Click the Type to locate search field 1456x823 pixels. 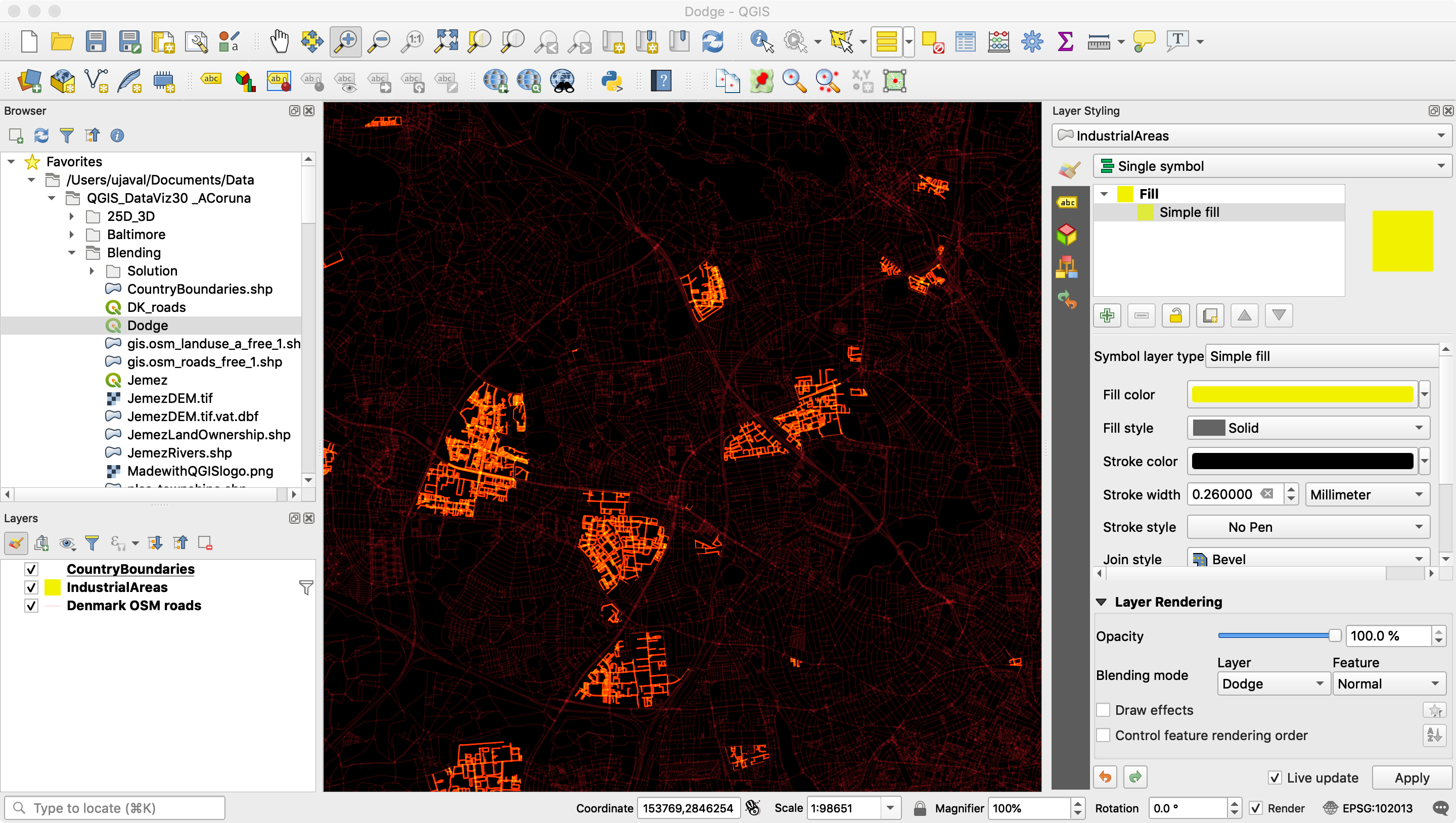(115, 808)
